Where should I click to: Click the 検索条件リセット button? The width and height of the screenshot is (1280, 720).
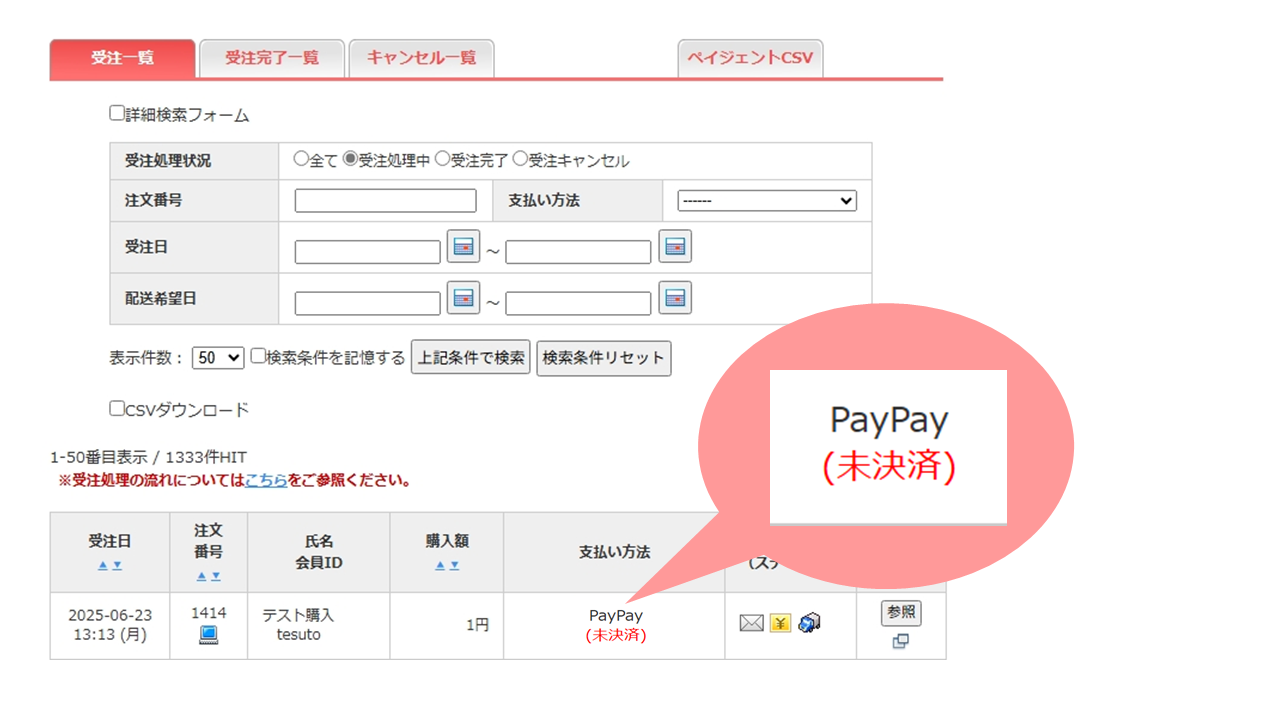[604, 357]
